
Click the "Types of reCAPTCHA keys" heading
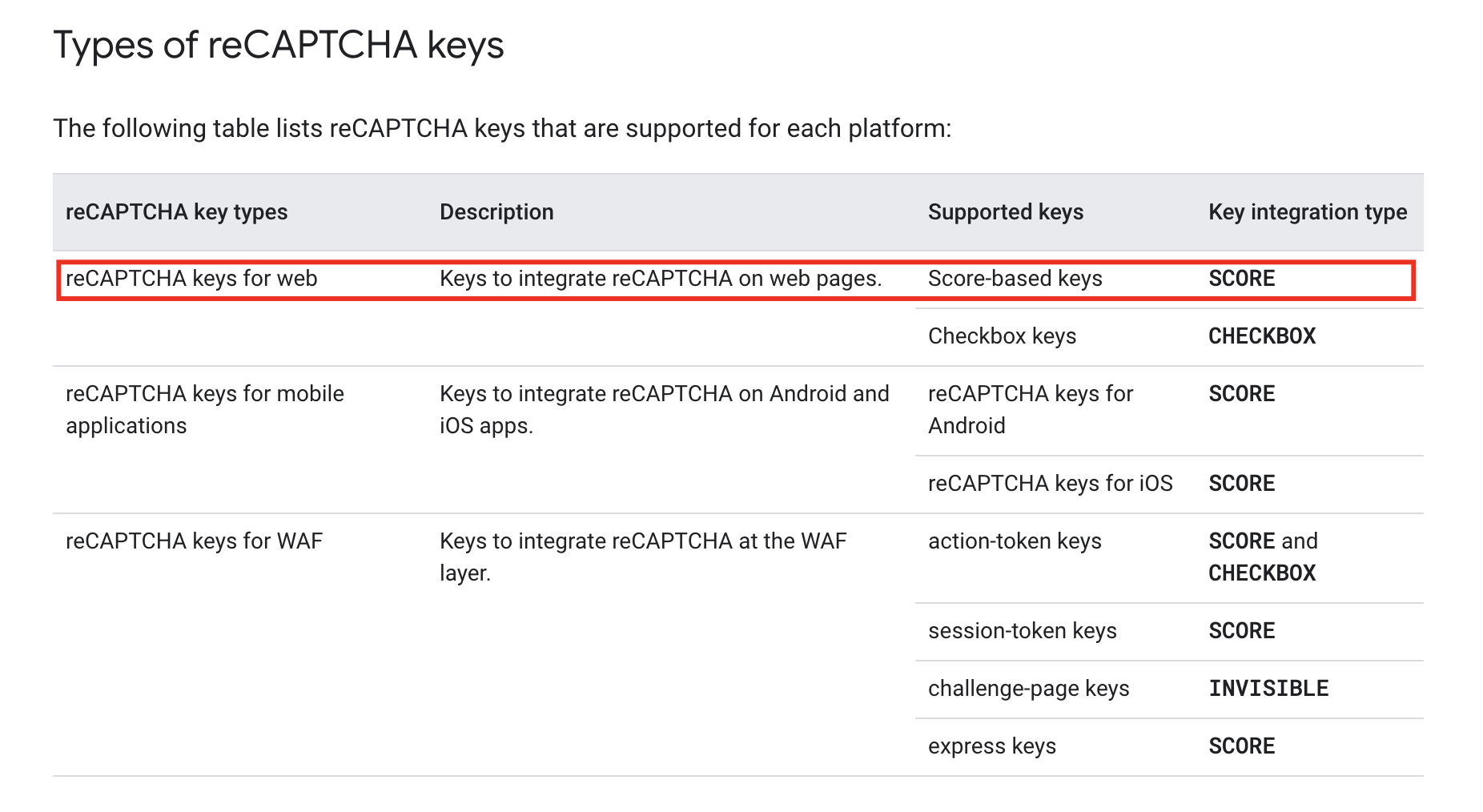[x=278, y=45]
